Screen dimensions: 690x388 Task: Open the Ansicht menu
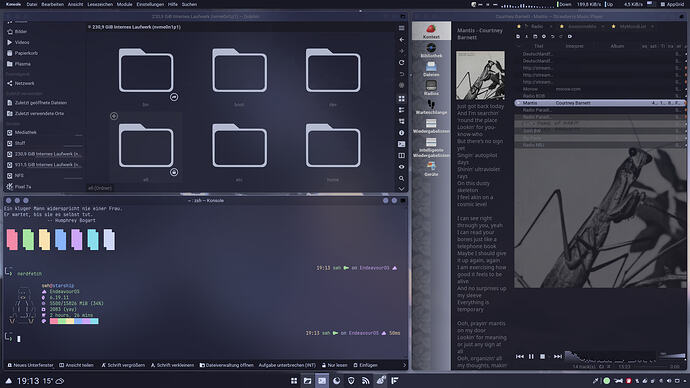[75, 4]
